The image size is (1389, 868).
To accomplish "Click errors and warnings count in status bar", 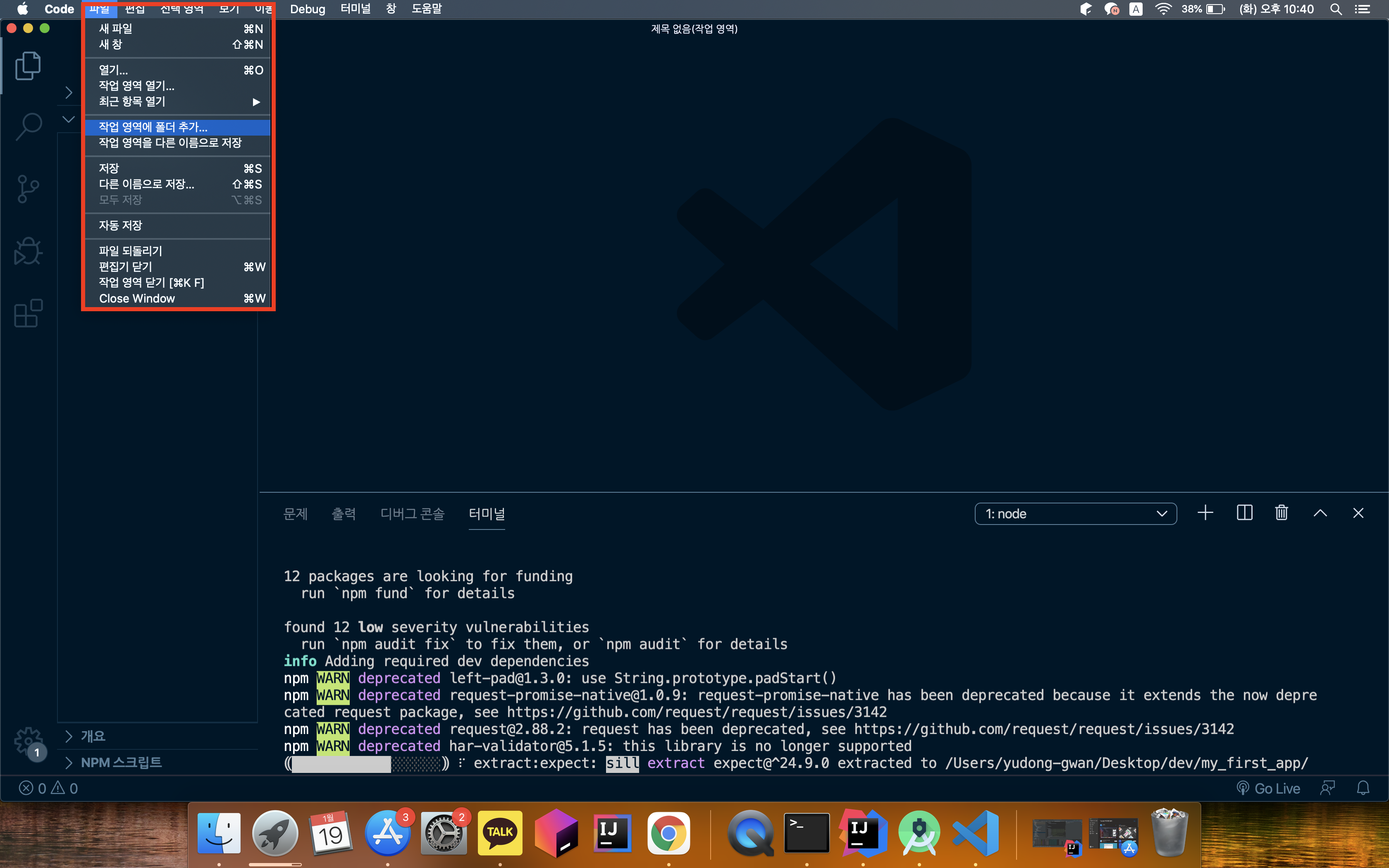I will 48,788.
